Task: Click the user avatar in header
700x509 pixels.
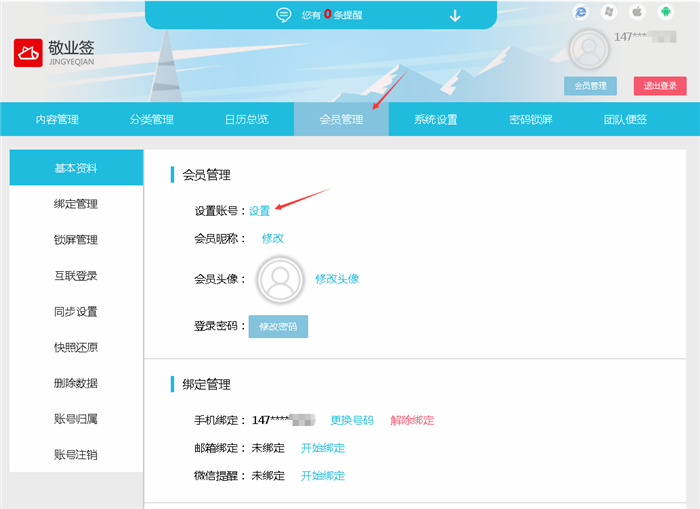Action: click(x=589, y=50)
